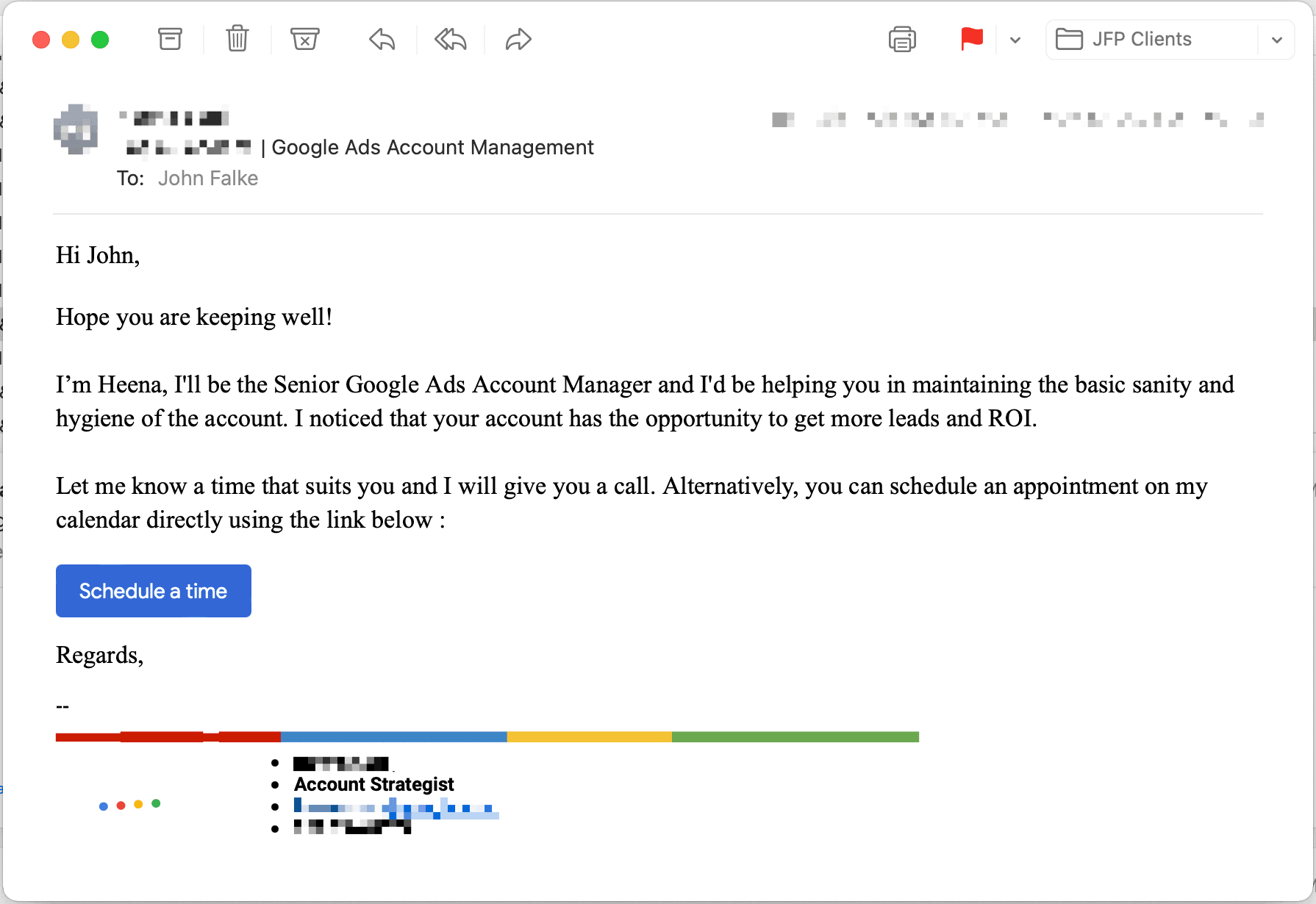Reply all to this message
This screenshot has width=1316, height=904.
(450, 39)
